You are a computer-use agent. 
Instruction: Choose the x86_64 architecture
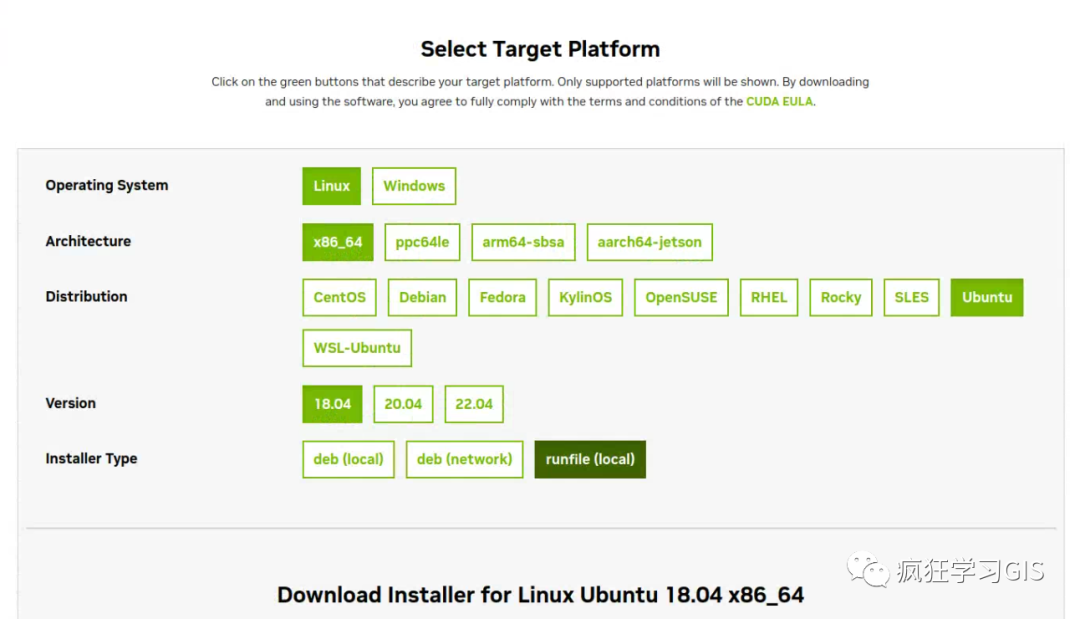pyautogui.click(x=337, y=241)
